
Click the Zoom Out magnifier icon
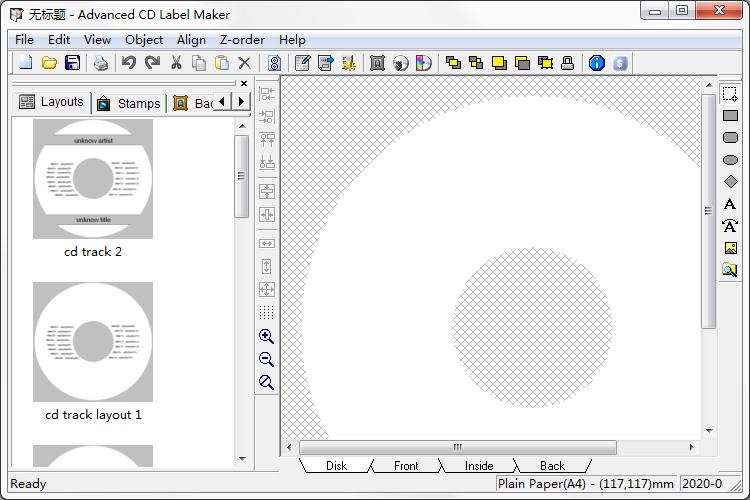(x=266, y=360)
